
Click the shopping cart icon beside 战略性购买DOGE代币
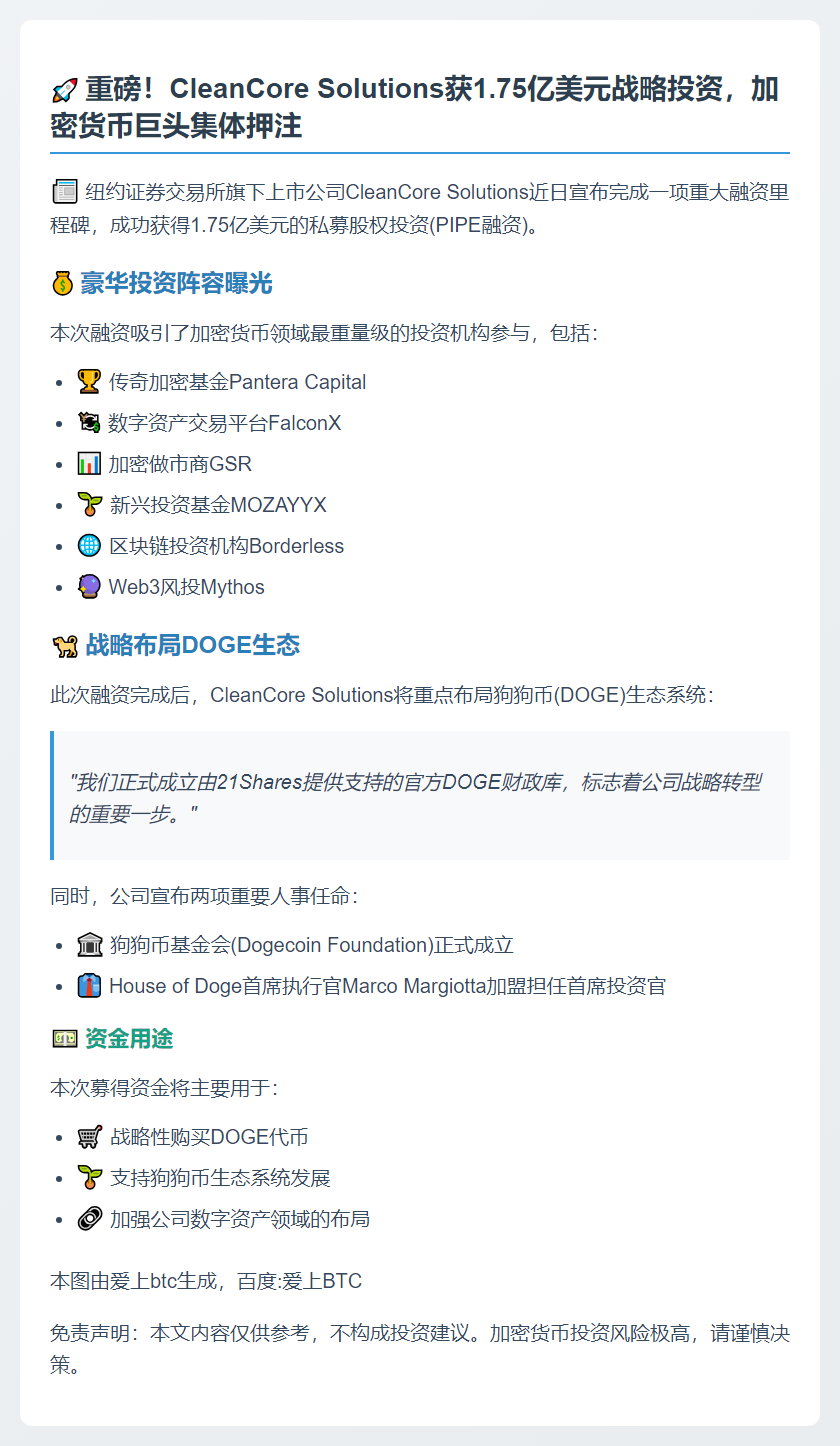click(89, 1137)
